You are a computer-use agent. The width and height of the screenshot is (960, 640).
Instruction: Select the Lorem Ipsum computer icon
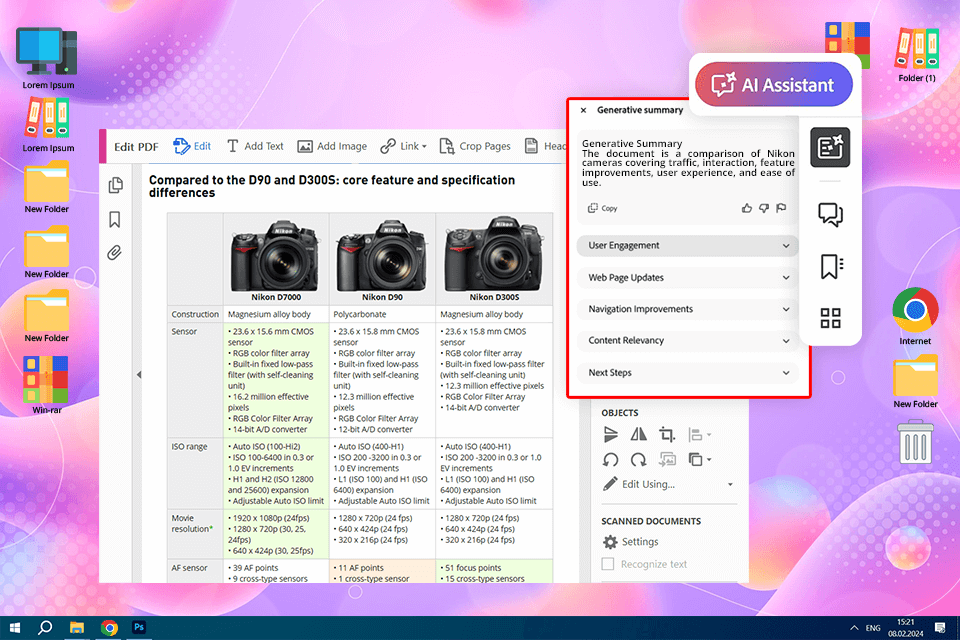tap(48, 59)
